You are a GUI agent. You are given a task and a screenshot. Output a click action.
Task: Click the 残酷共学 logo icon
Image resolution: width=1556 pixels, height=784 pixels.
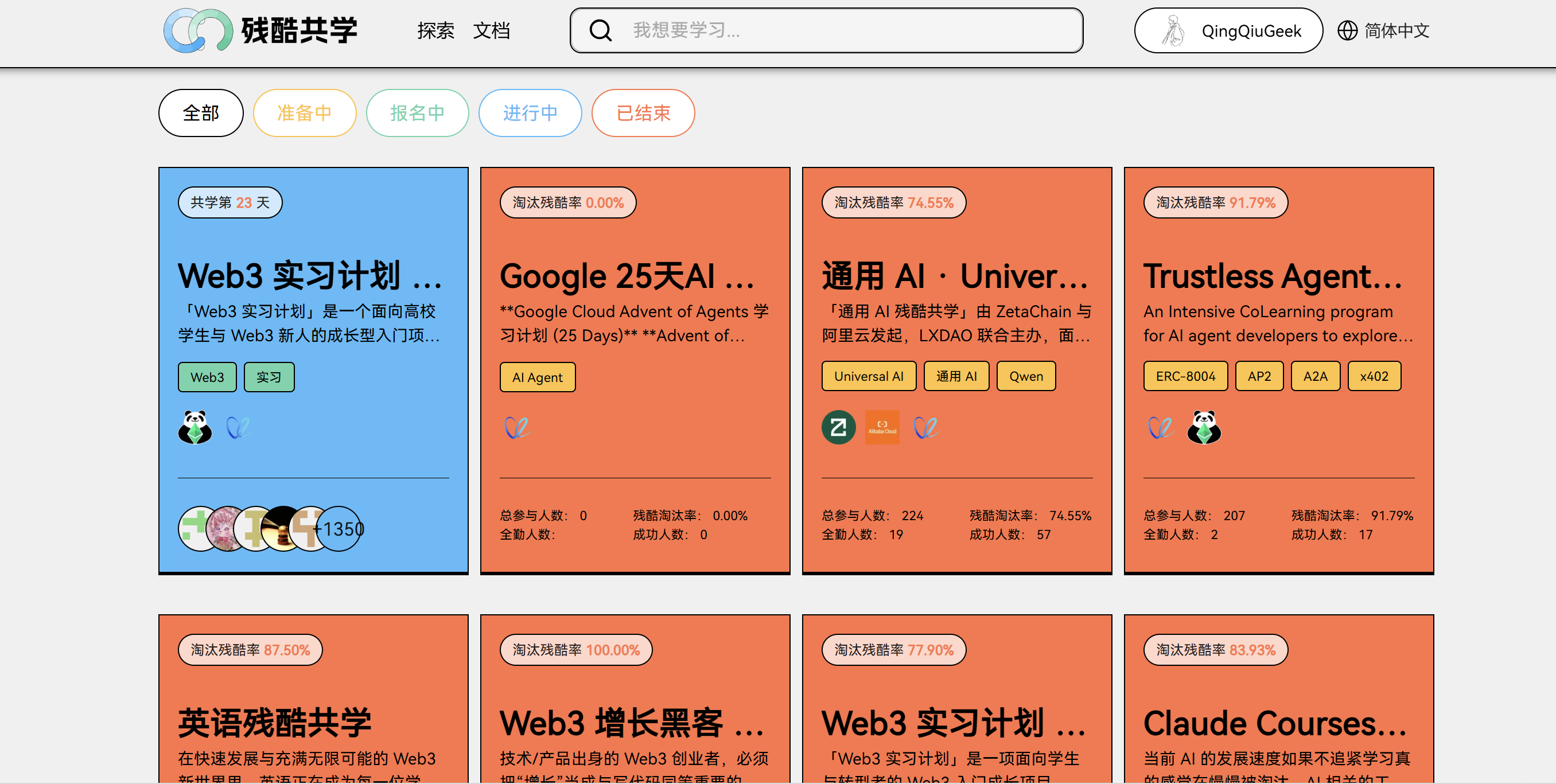[197, 30]
